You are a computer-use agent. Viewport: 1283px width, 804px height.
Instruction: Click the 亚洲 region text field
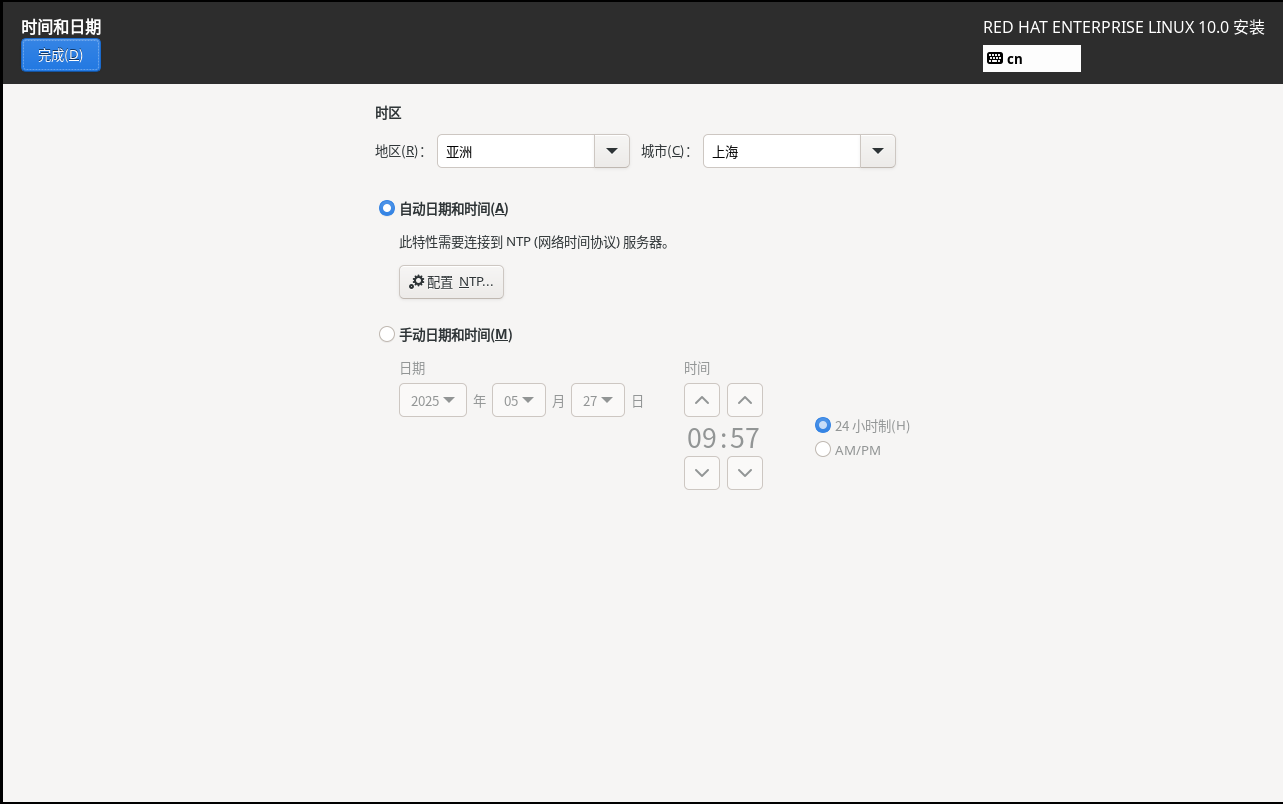pyautogui.click(x=516, y=151)
